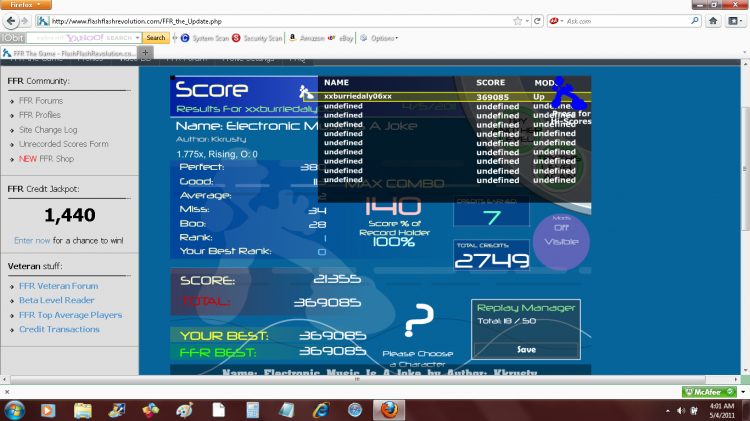Click the 369085 score entry
Viewport: 750px width, 421px height.
point(492,97)
